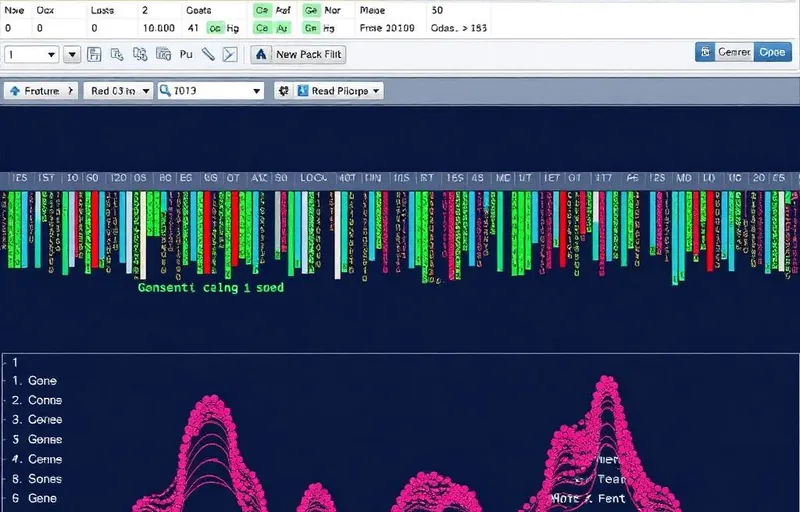Image resolution: width=800 pixels, height=512 pixels.
Task: Click the blue Cpee button
Action: tap(772, 52)
